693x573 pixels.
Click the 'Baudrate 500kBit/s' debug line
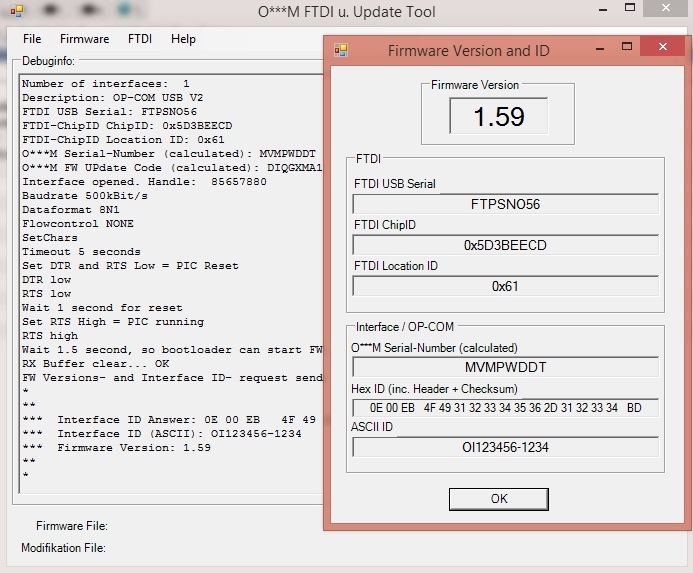tap(85, 196)
